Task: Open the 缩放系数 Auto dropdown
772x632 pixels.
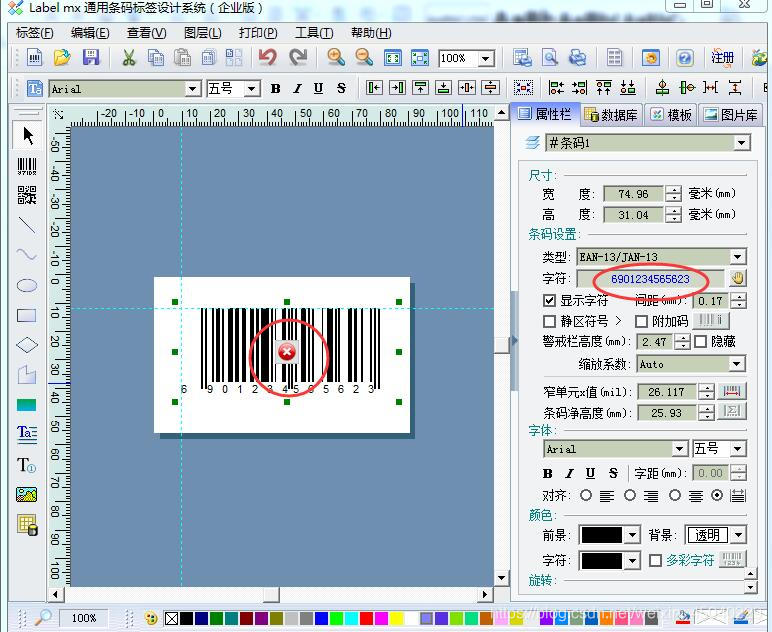Action: click(x=737, y=364)
